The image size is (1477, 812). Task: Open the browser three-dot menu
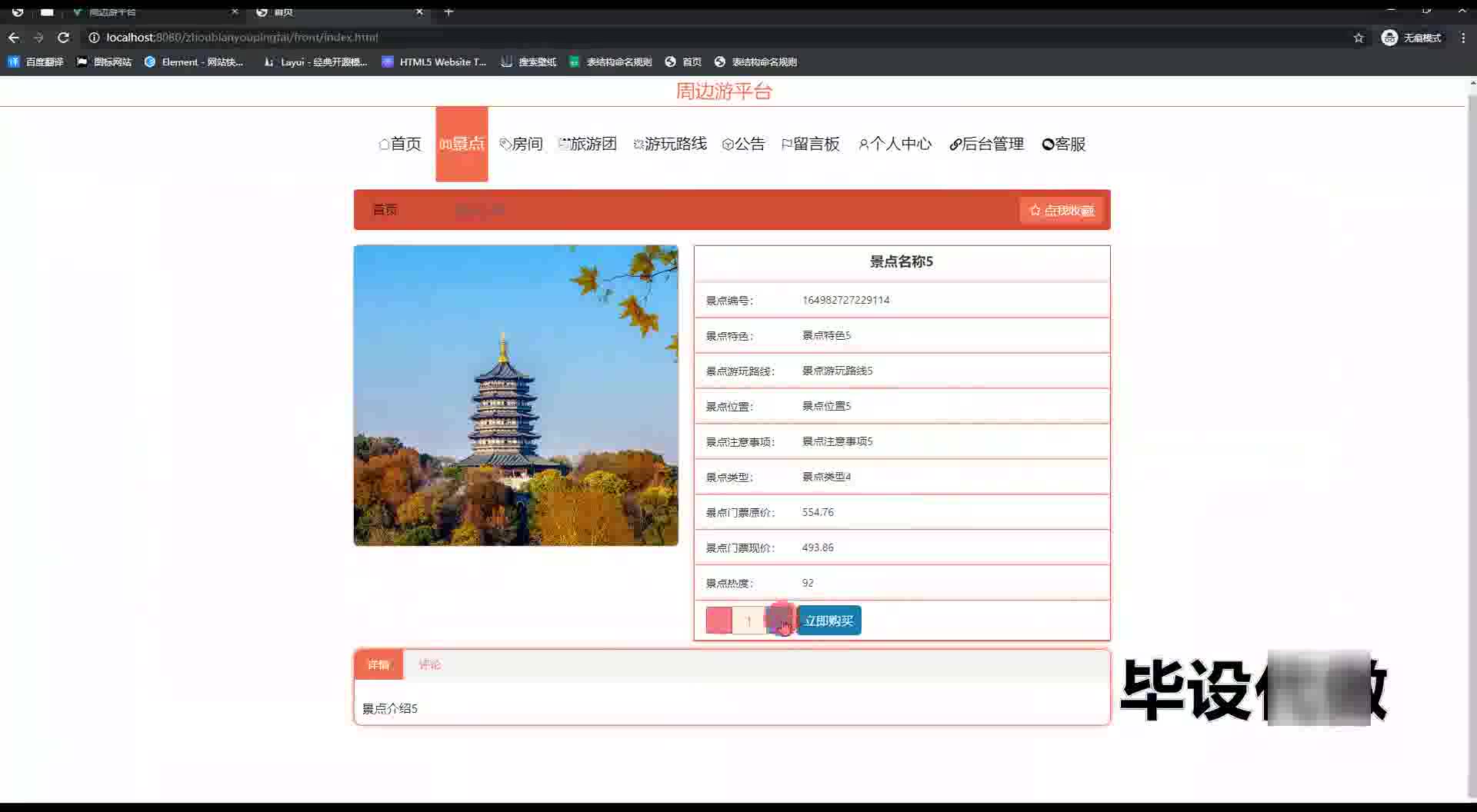(1463, 38)
